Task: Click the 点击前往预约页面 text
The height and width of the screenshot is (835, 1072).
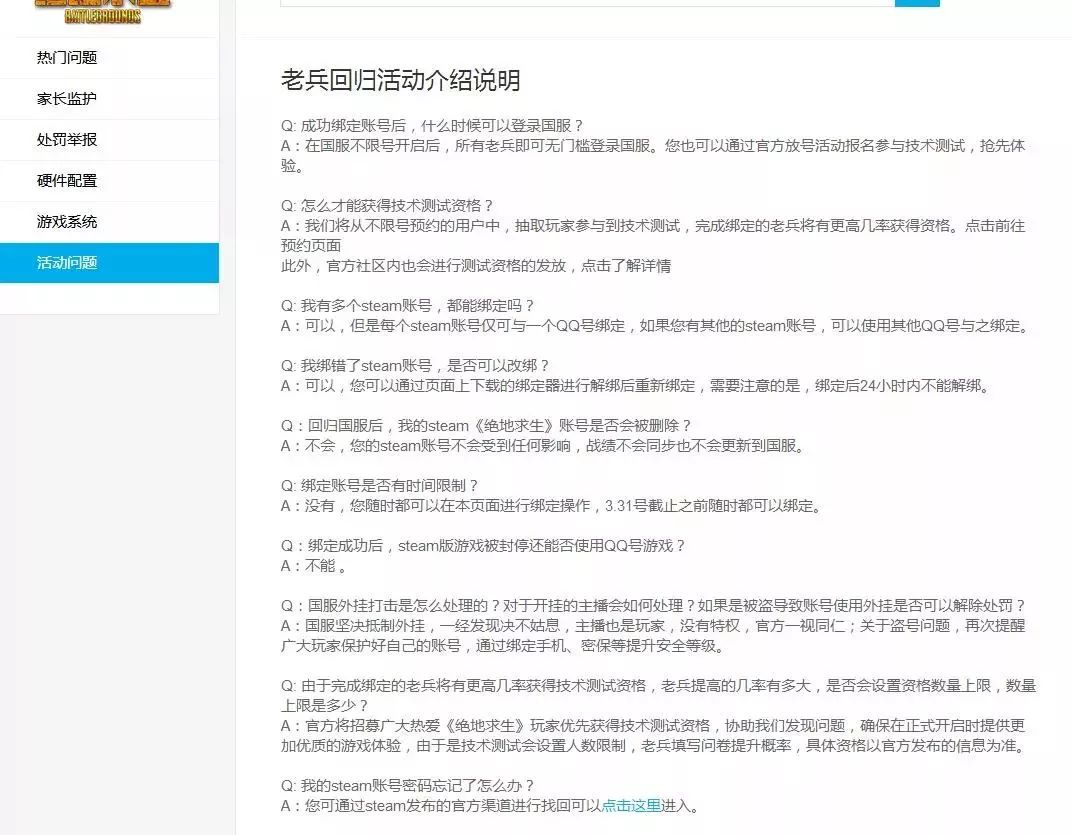Action: coord(653,235)
